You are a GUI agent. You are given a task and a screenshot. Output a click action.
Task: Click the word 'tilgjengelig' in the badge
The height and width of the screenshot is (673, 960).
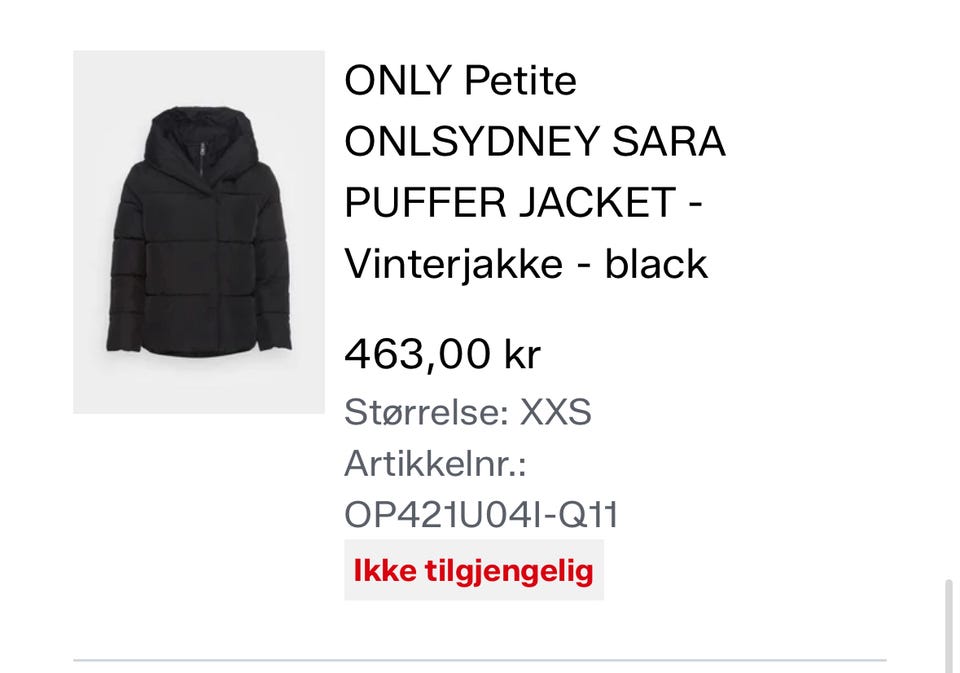509,571
